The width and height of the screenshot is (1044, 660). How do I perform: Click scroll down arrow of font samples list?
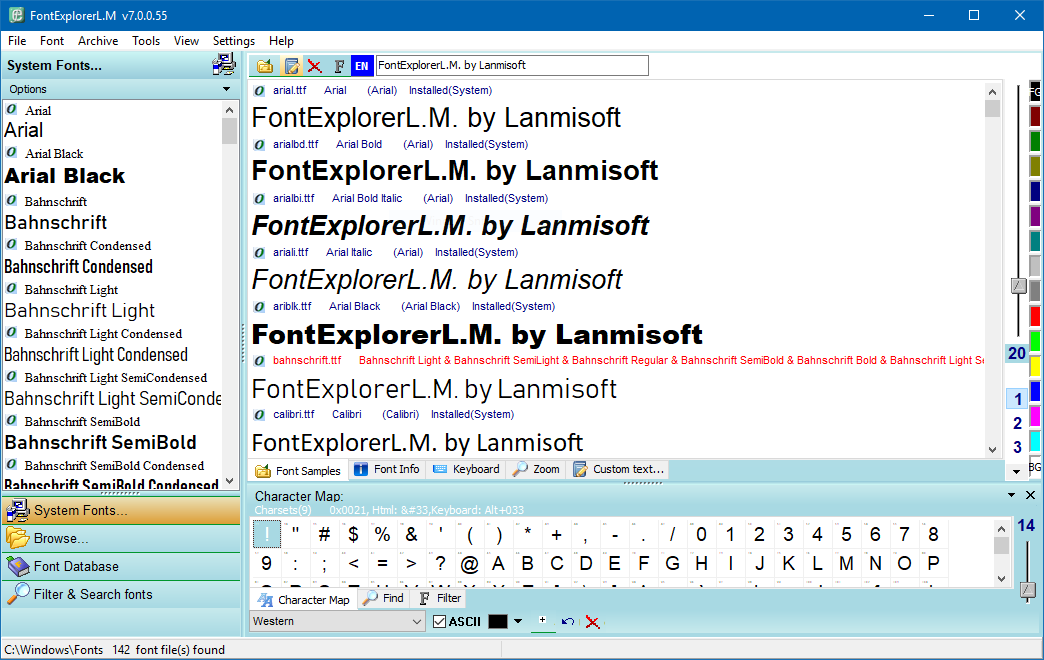point(993,450)
